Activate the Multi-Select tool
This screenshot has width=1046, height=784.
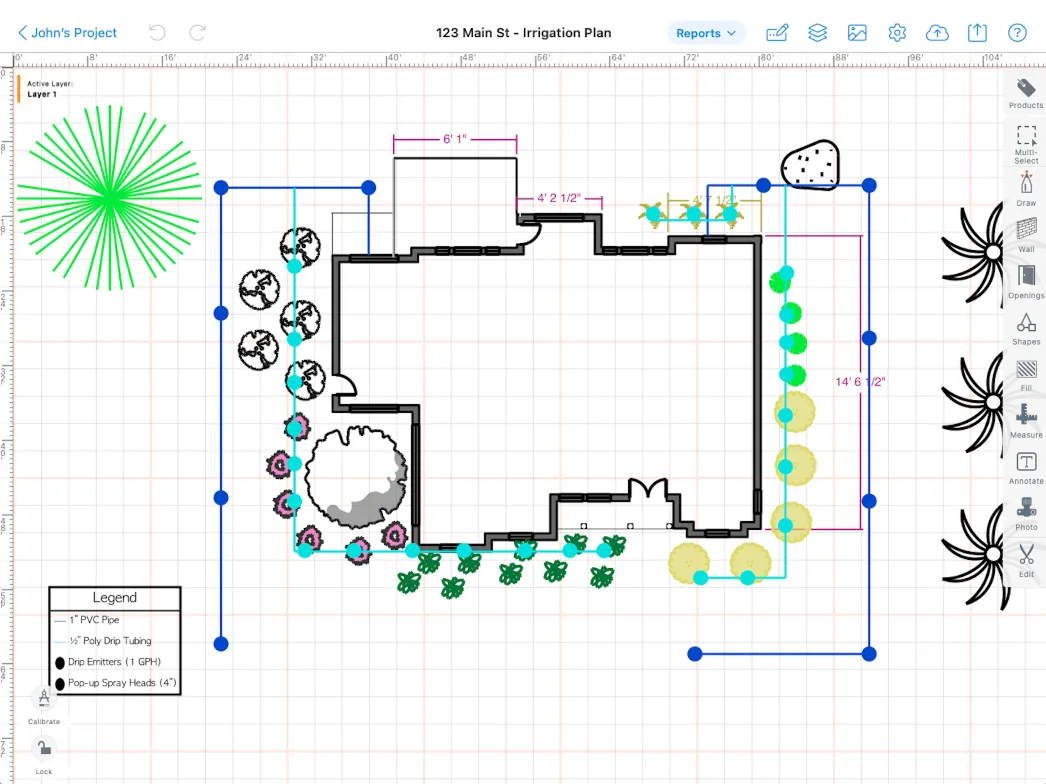click(x=1026, y=144)
